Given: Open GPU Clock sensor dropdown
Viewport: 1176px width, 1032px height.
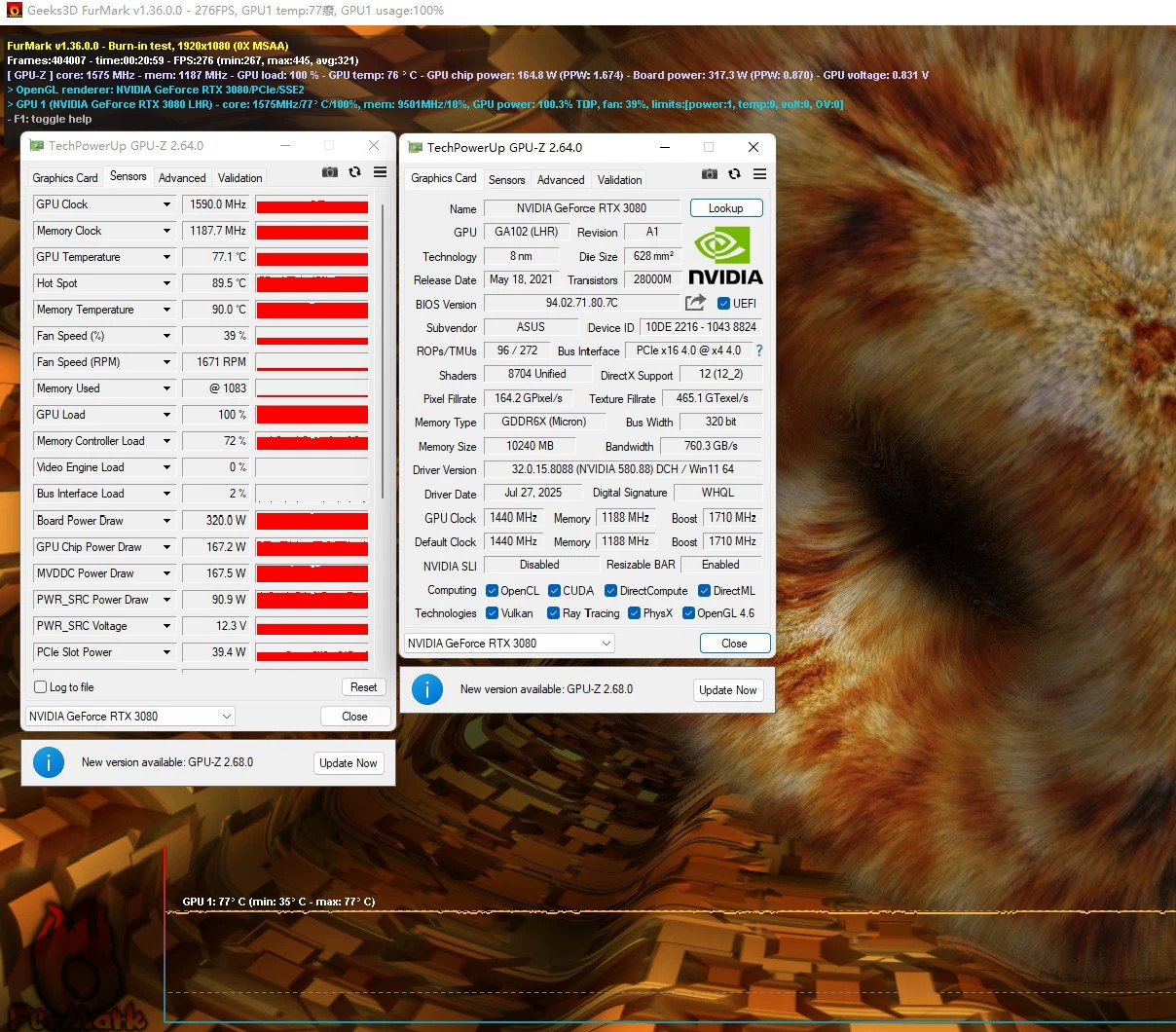Looking at the screenshot, I should pos(166,204).
